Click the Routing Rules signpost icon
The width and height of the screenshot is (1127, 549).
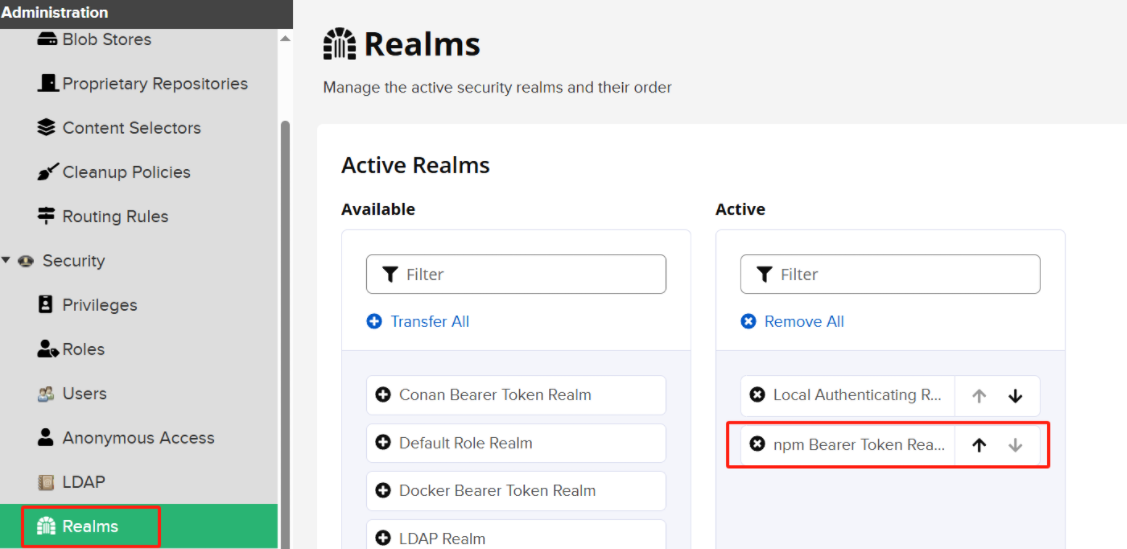click(46, 216)
